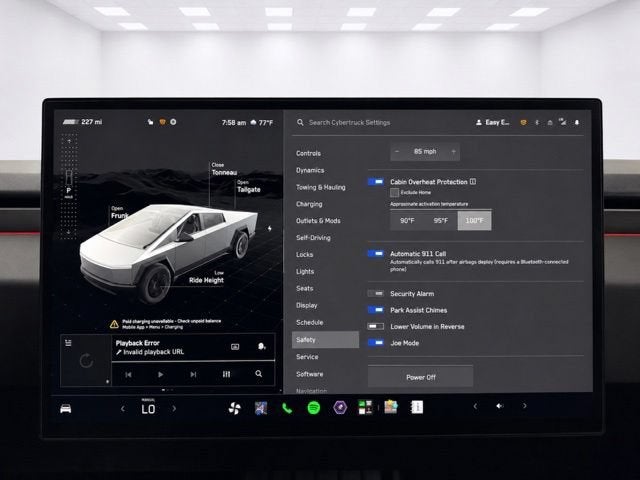
Task: Tap the lyrics/caption icon in media player
Action: tap(235, 347)
